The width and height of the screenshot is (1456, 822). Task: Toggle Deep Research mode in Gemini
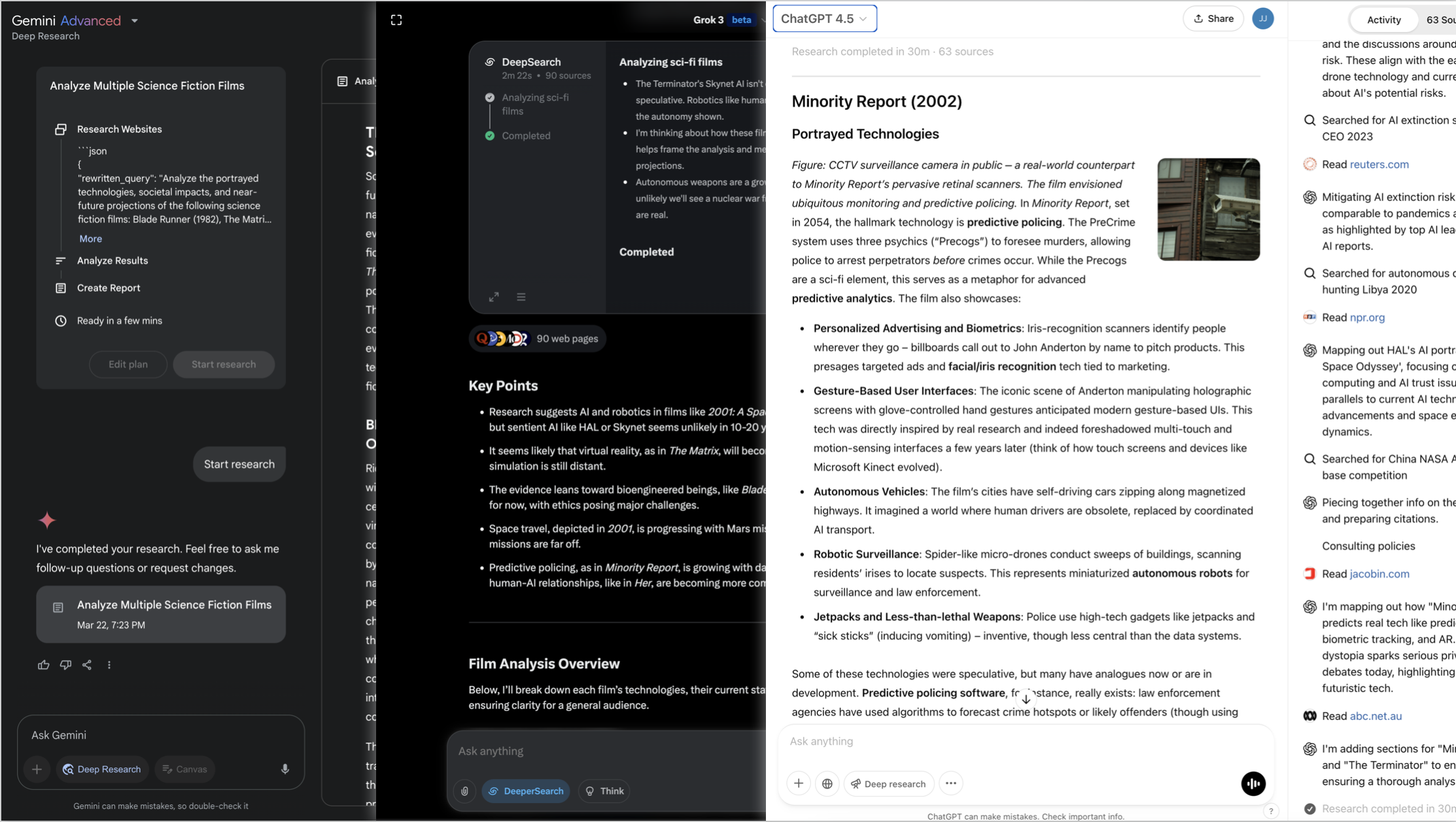(102, 769)
